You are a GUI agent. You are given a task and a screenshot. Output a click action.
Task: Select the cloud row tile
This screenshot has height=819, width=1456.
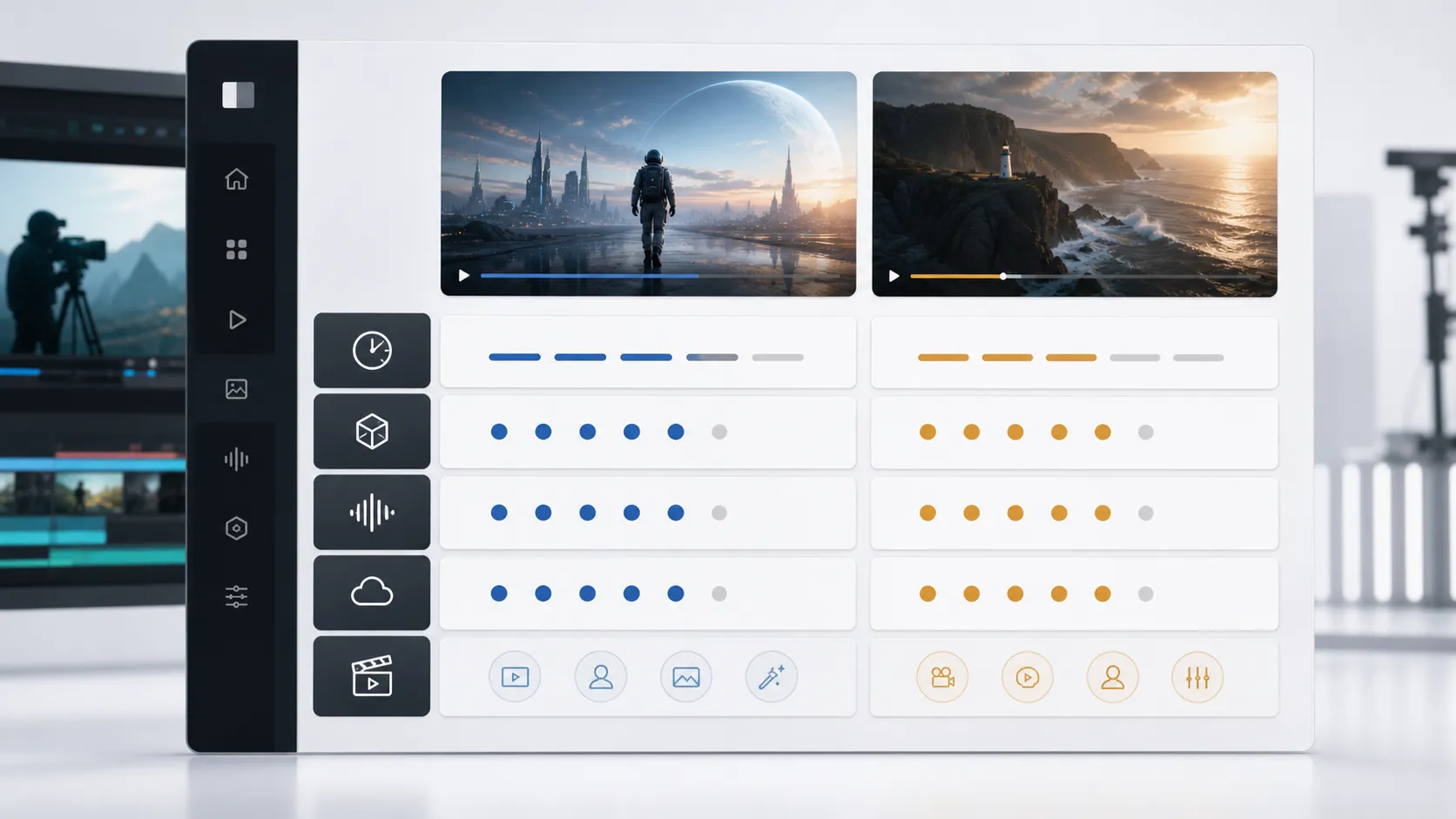coord(372,593)
